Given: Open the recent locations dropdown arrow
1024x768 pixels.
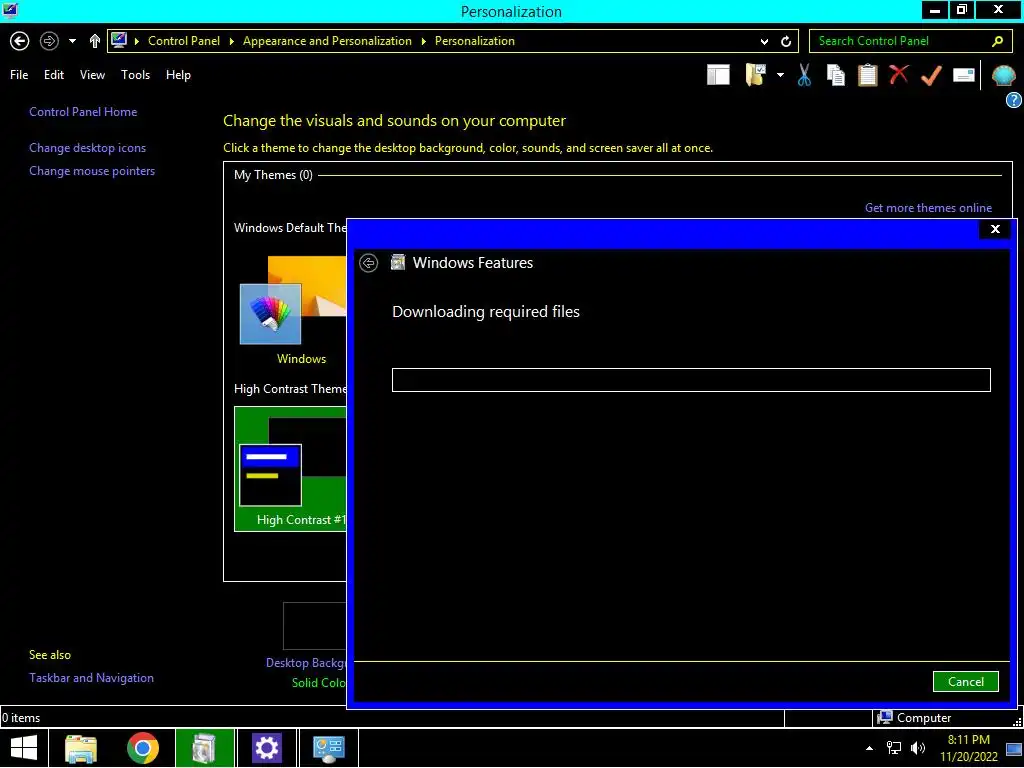Looking at the screenshot, I should pos(72,41).
